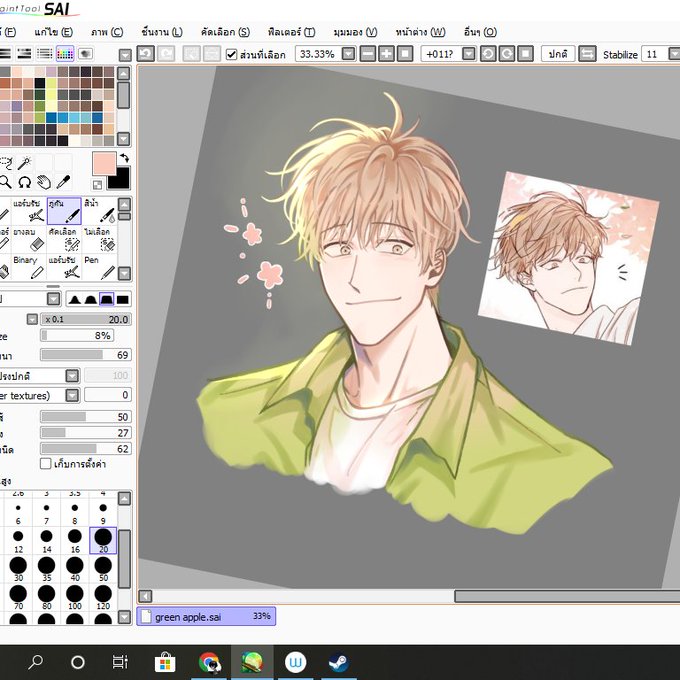This screenshot has width=680, height=680.
Task: Click the peach foreground color swatch
Action: [x=104, y=163]
